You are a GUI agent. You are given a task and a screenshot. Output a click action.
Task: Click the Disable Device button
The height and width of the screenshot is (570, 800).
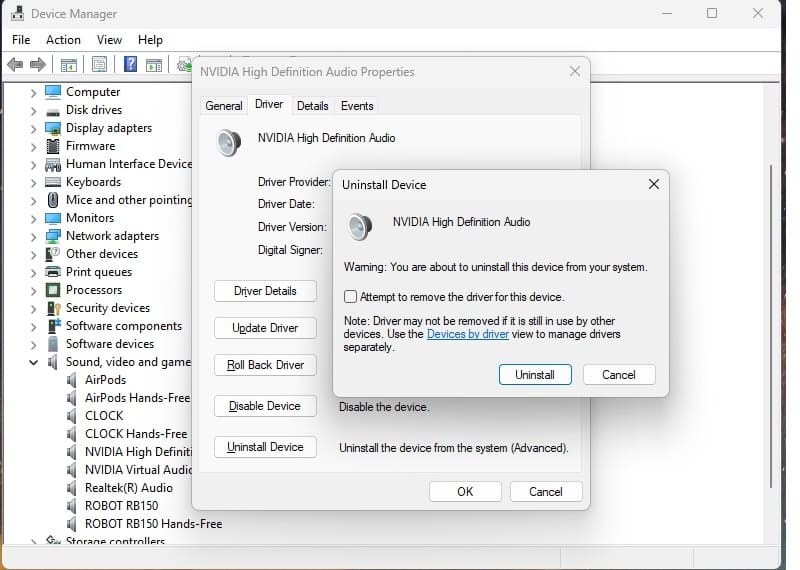click(265, 406)
